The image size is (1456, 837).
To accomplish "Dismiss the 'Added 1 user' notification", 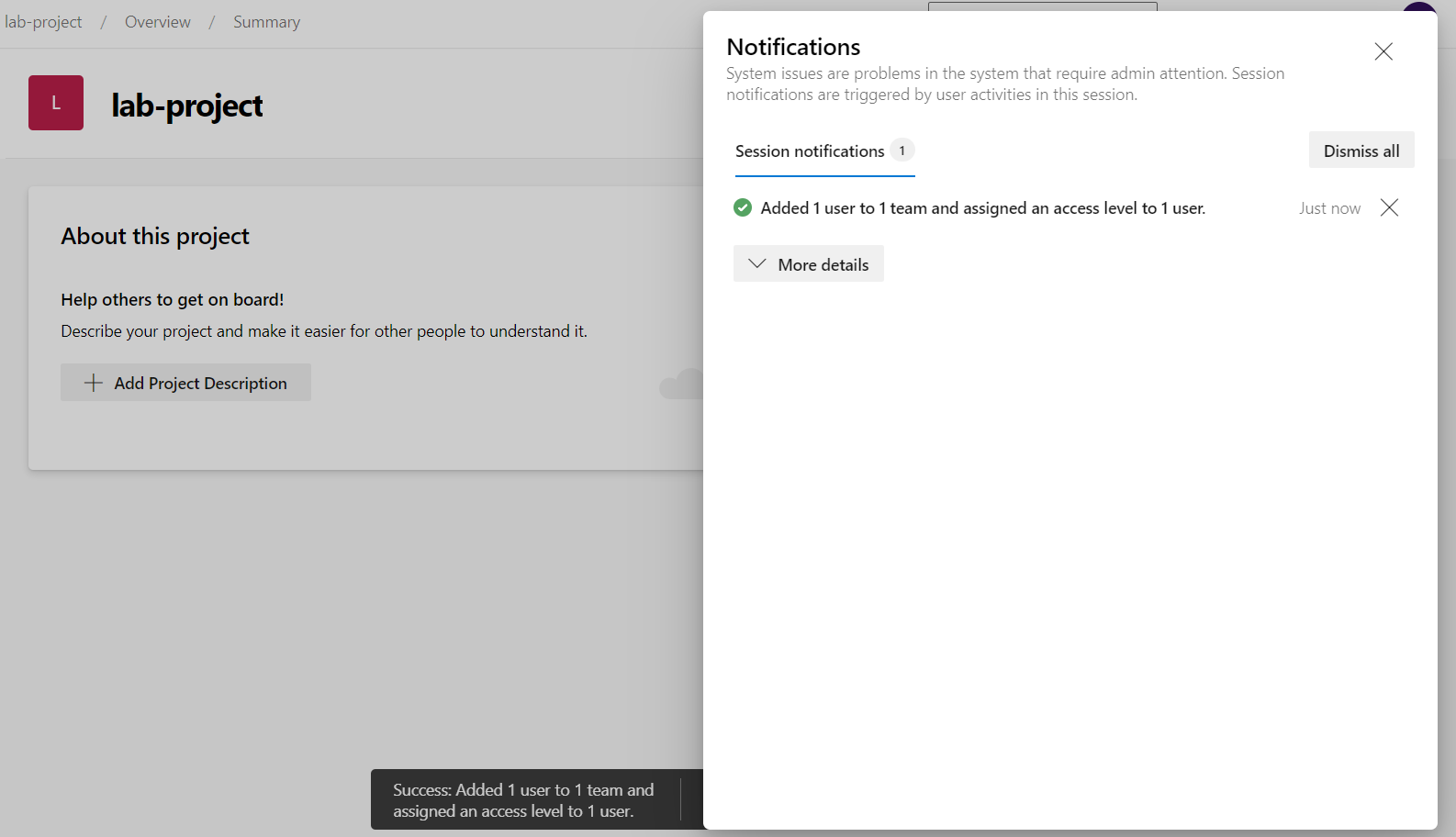I will tap(1390, 207).
